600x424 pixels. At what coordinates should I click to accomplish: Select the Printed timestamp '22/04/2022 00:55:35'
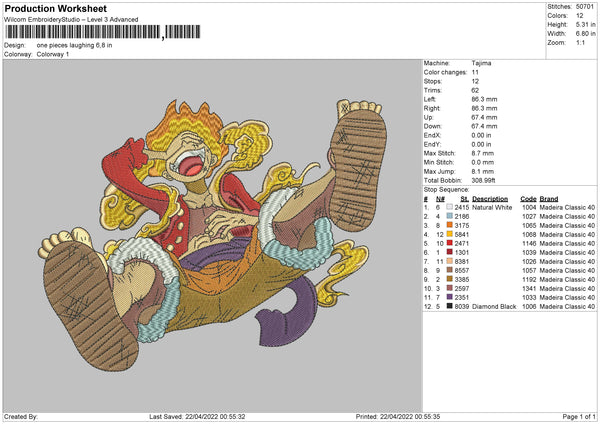point(410,416)
